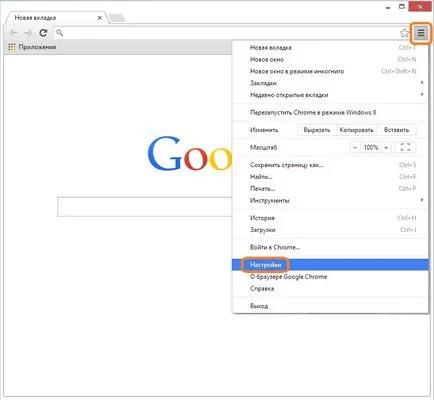
Task: Choose Найти... menu item
Action: pyautogui.click(x=330, y=177)
